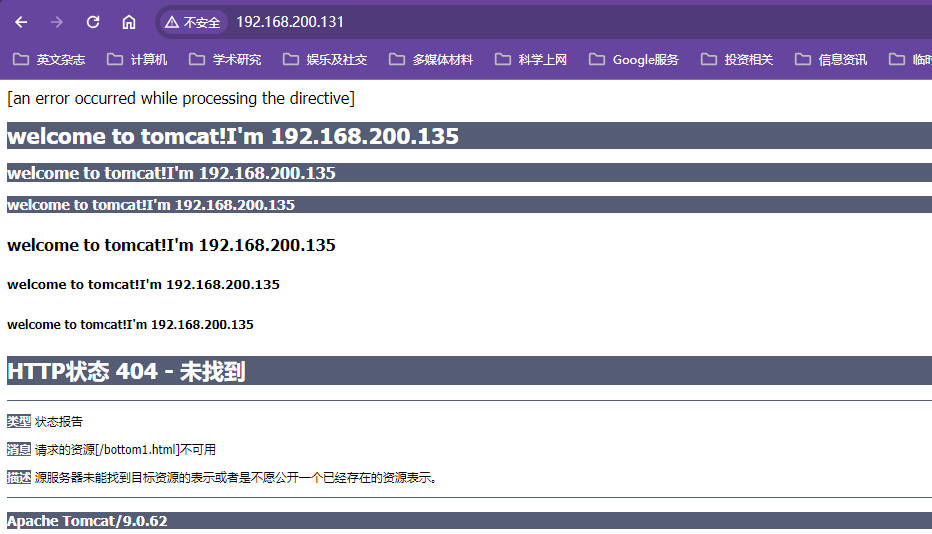Viewport: 932px width, 534px height.
Task: Click the 不安全 security warning chip
Action: coord(193,22)
